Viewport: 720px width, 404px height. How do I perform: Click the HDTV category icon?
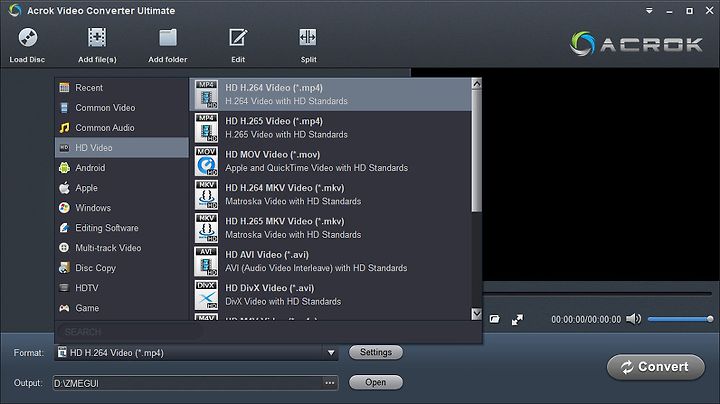64,288
